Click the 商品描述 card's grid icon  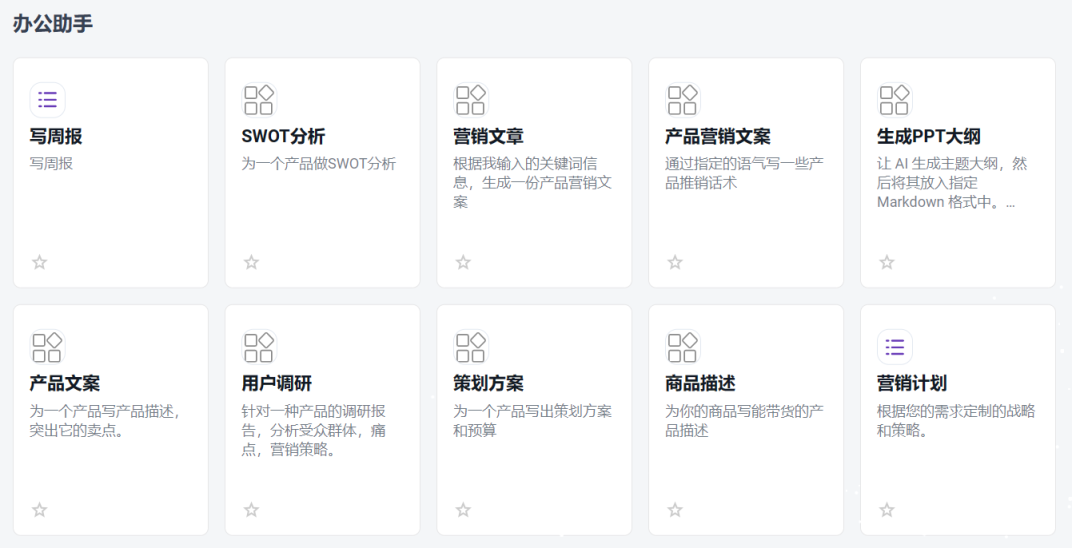683,347
